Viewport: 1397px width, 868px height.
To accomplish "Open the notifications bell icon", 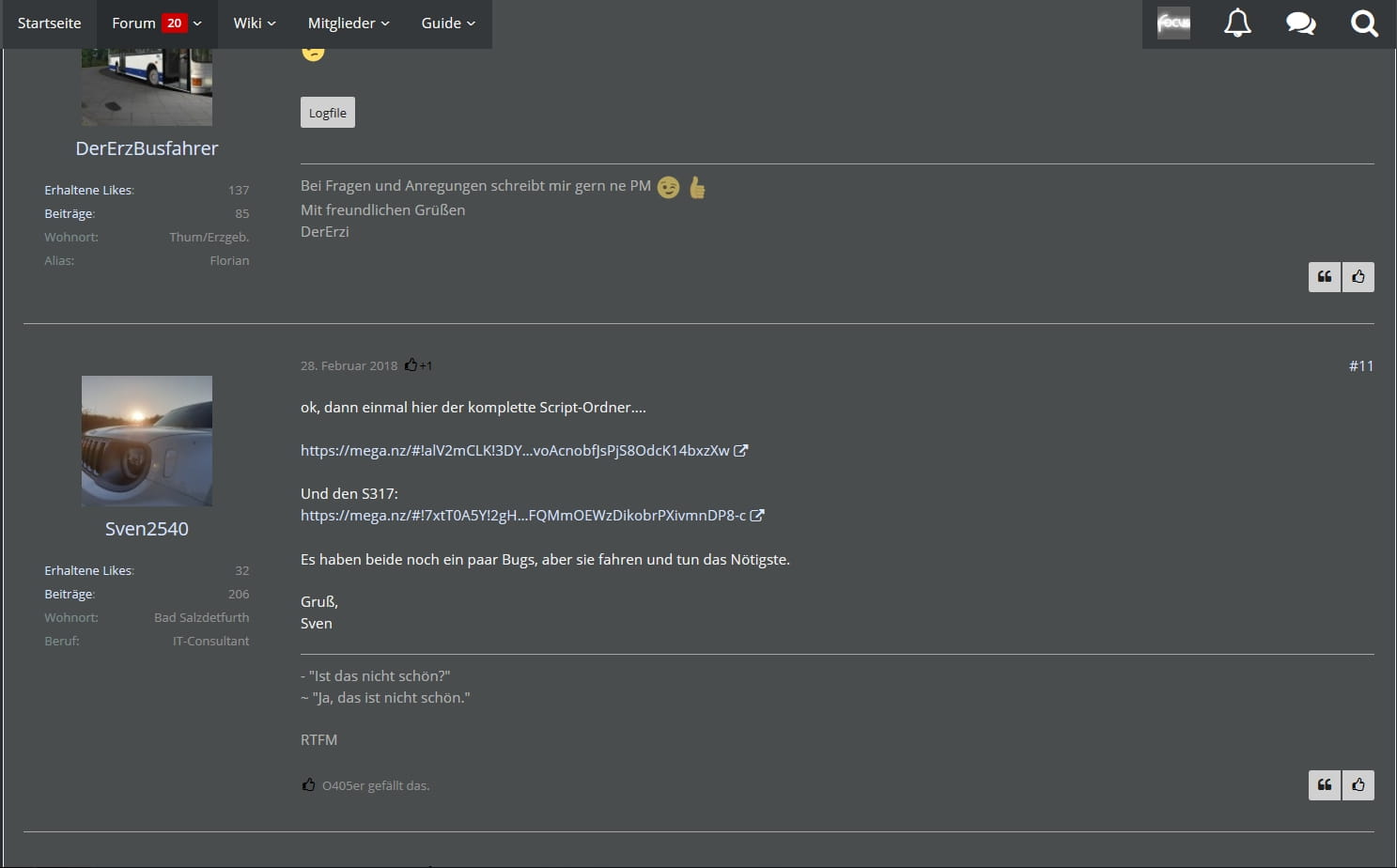I will [1237, 23].
